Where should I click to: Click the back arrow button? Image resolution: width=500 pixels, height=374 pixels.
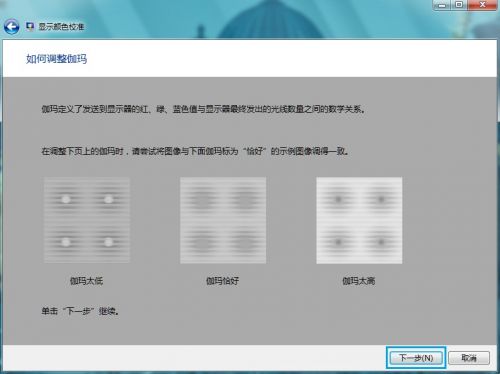point(11,27)
